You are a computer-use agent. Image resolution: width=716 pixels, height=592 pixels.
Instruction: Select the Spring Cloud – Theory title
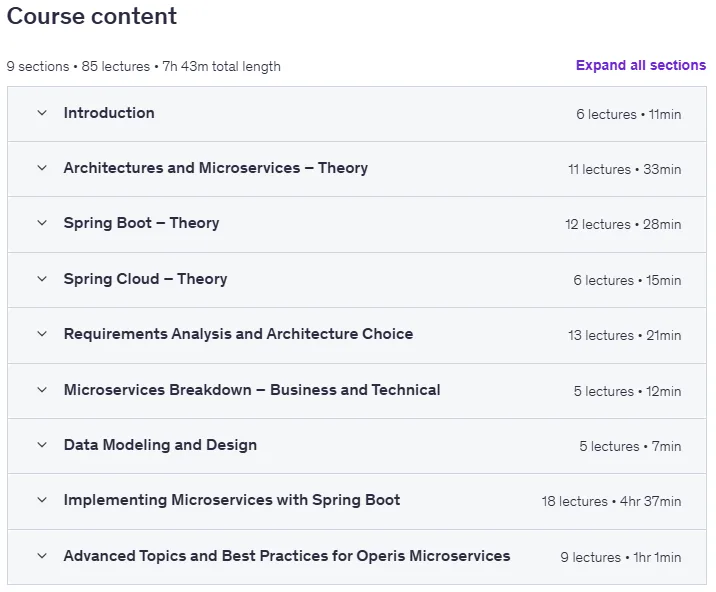click(x=145, y=279)
